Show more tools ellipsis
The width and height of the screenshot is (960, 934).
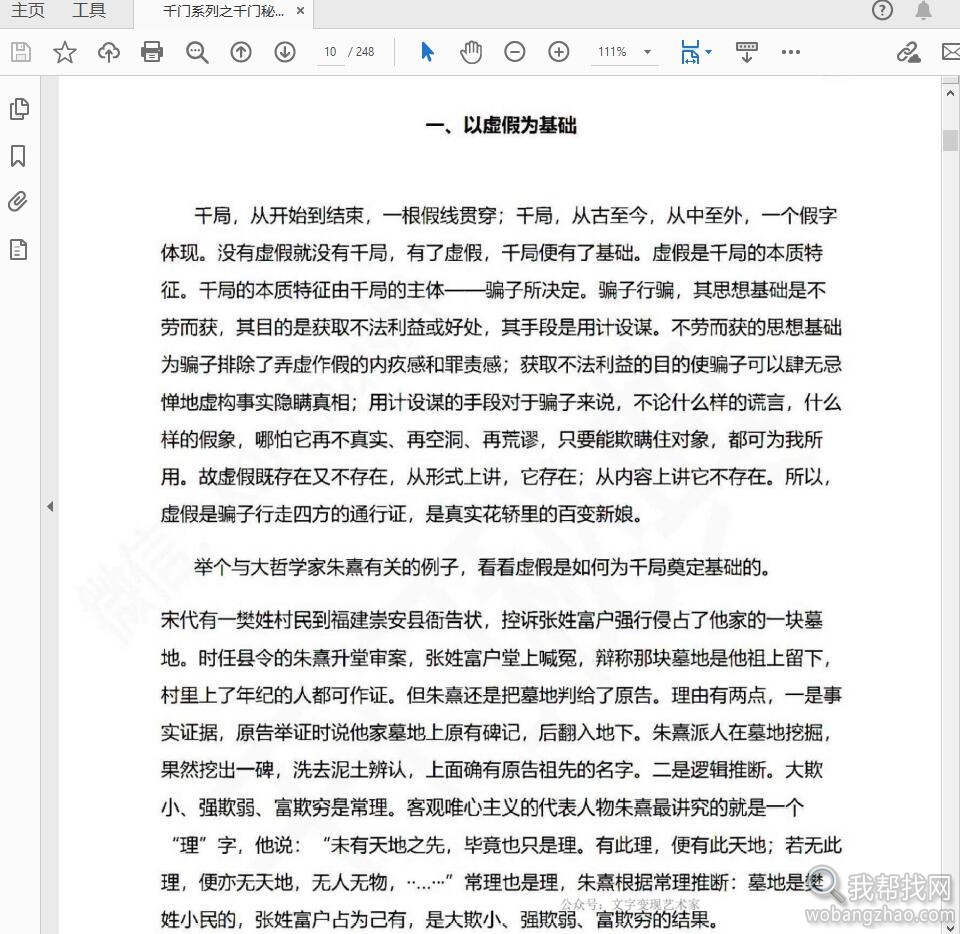[x=790, y=52]
